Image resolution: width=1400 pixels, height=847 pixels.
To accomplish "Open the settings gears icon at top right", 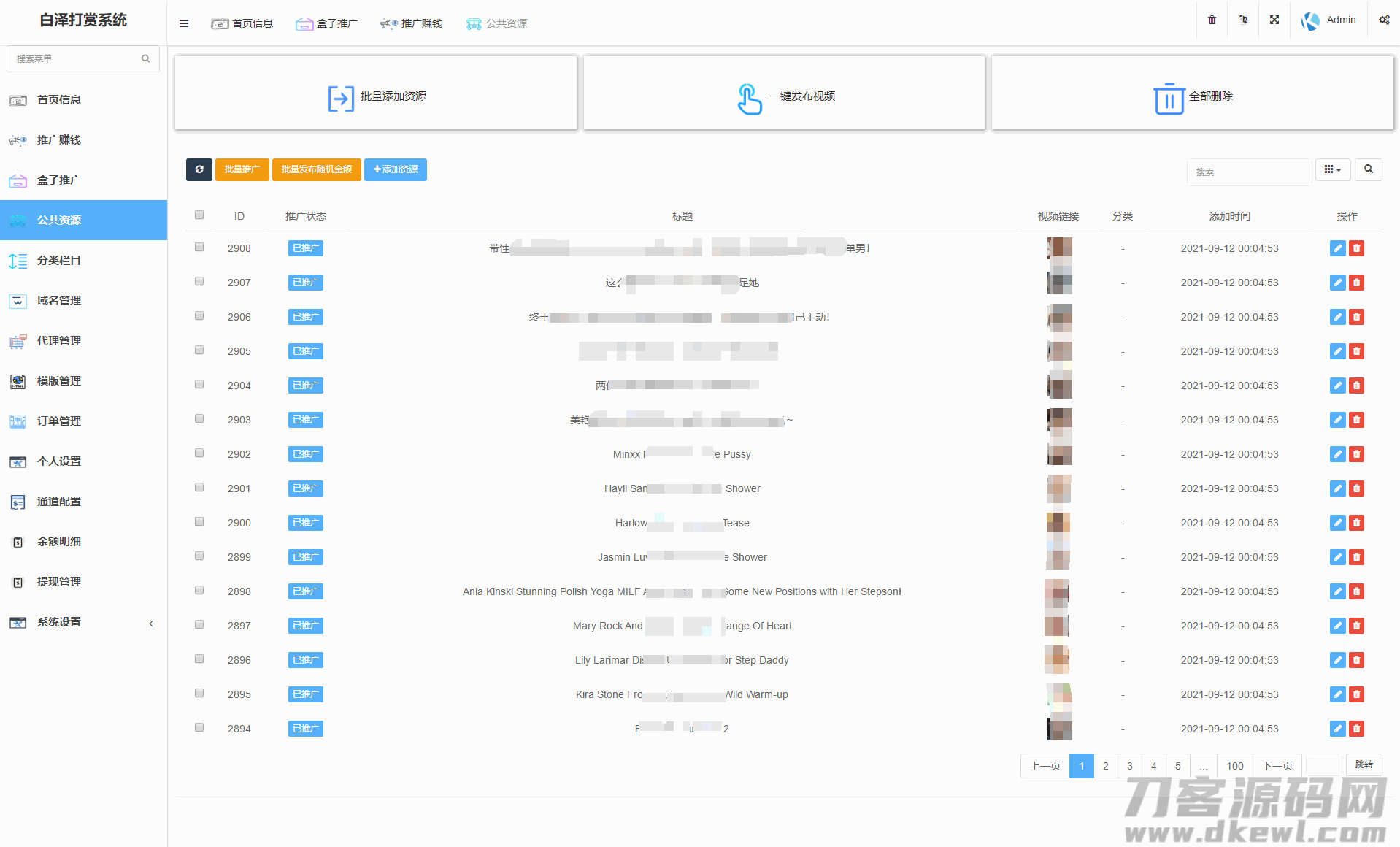I will tap(1384, 20).
